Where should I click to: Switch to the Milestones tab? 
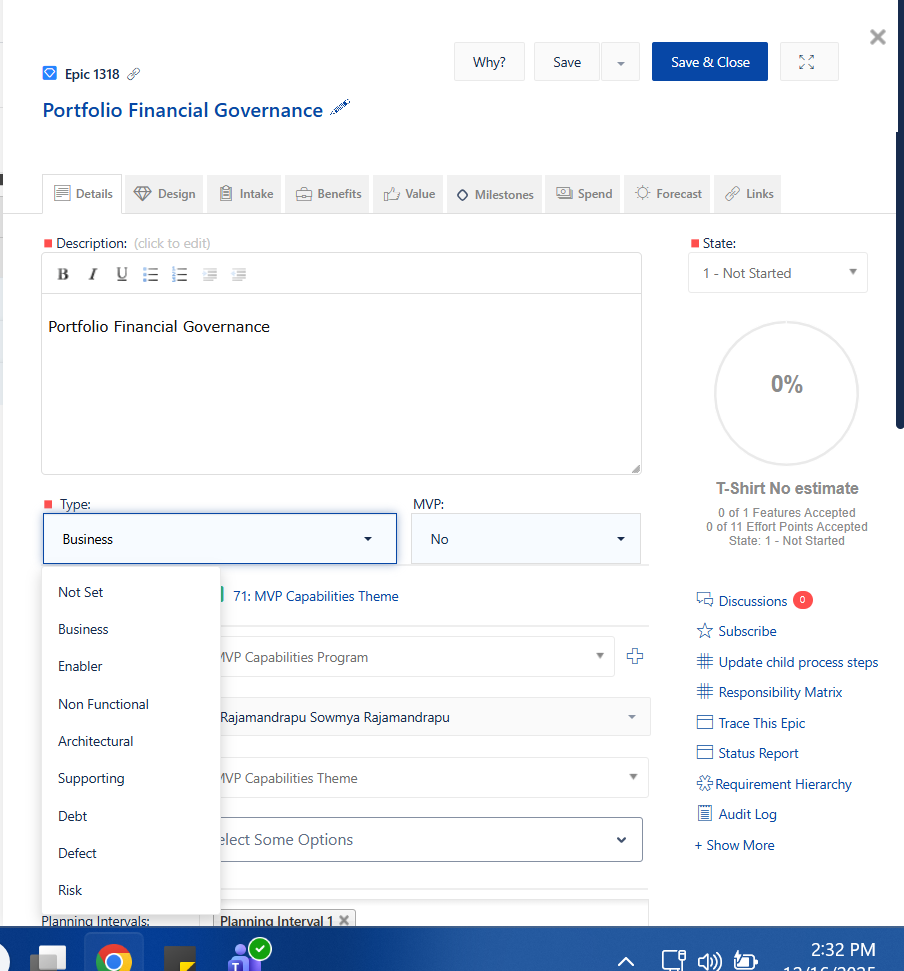pyautogui.click(x=494, y=194)
